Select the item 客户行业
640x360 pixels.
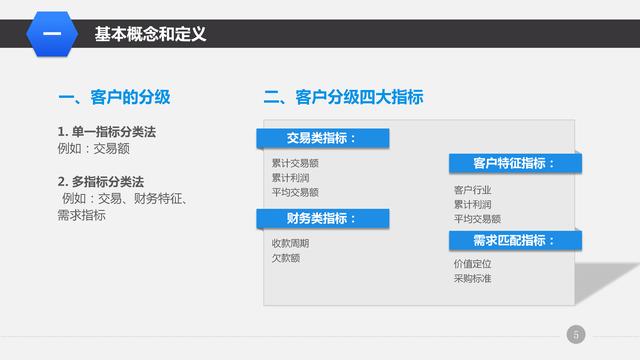coord(473,190)
